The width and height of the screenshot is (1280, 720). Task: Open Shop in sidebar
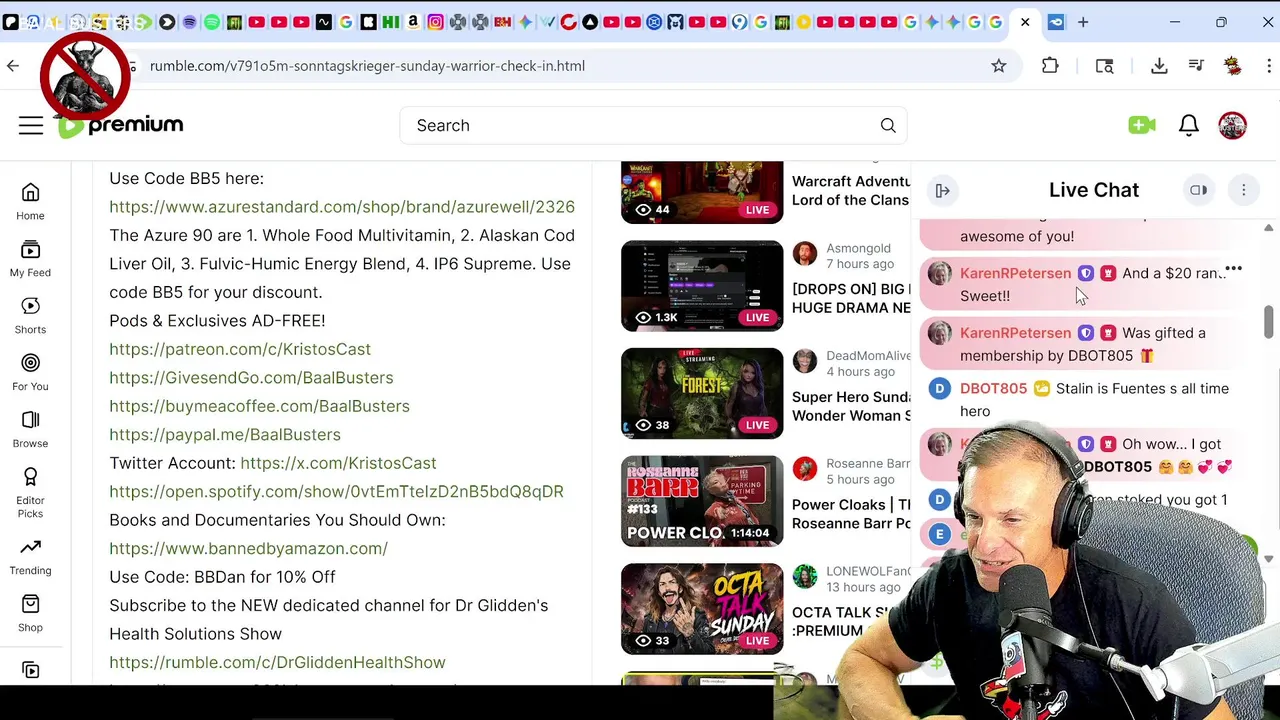30,613
